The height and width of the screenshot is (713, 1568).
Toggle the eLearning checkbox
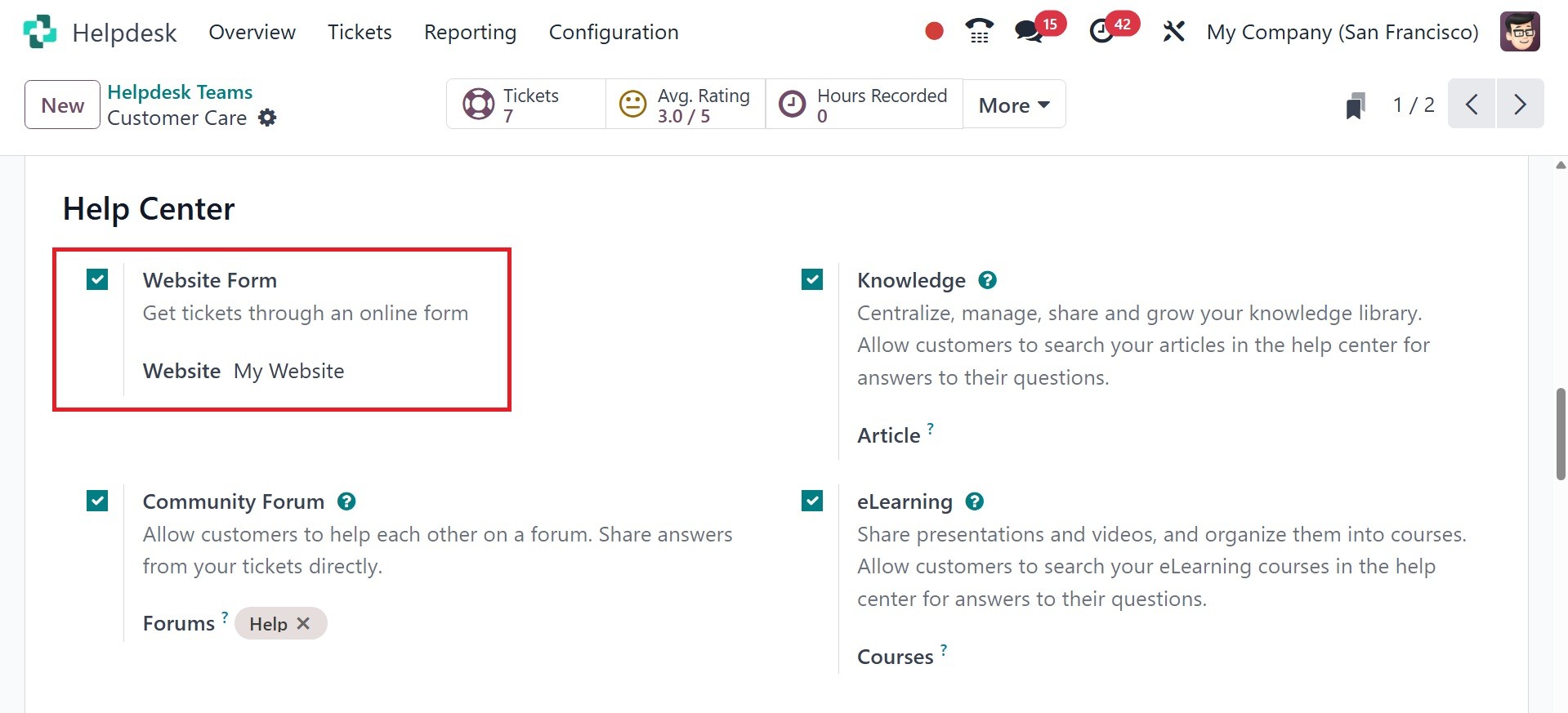pyautogui.click(x=812, y=501)
